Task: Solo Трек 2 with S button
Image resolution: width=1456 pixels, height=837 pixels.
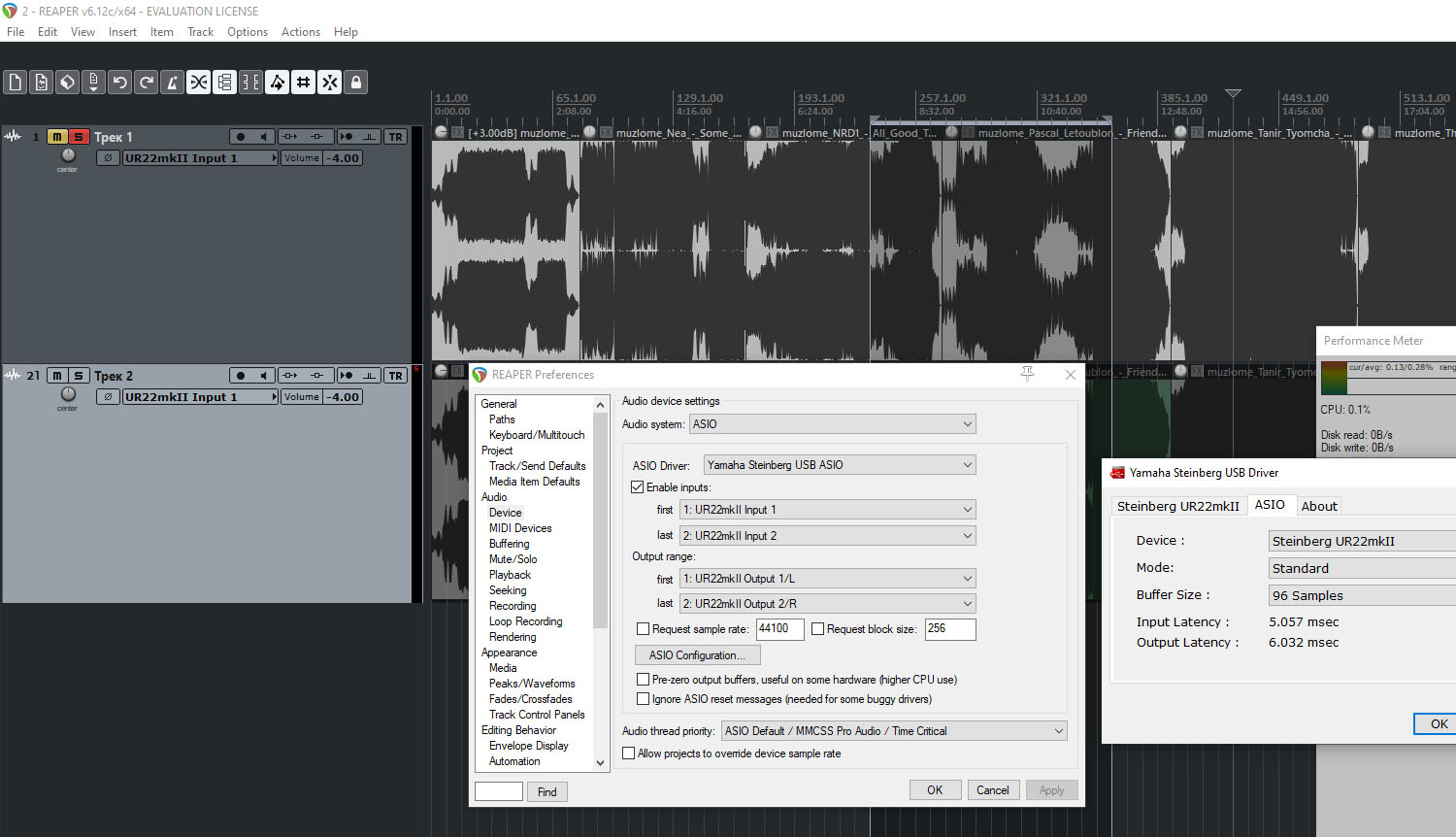Action: point(79,376)
